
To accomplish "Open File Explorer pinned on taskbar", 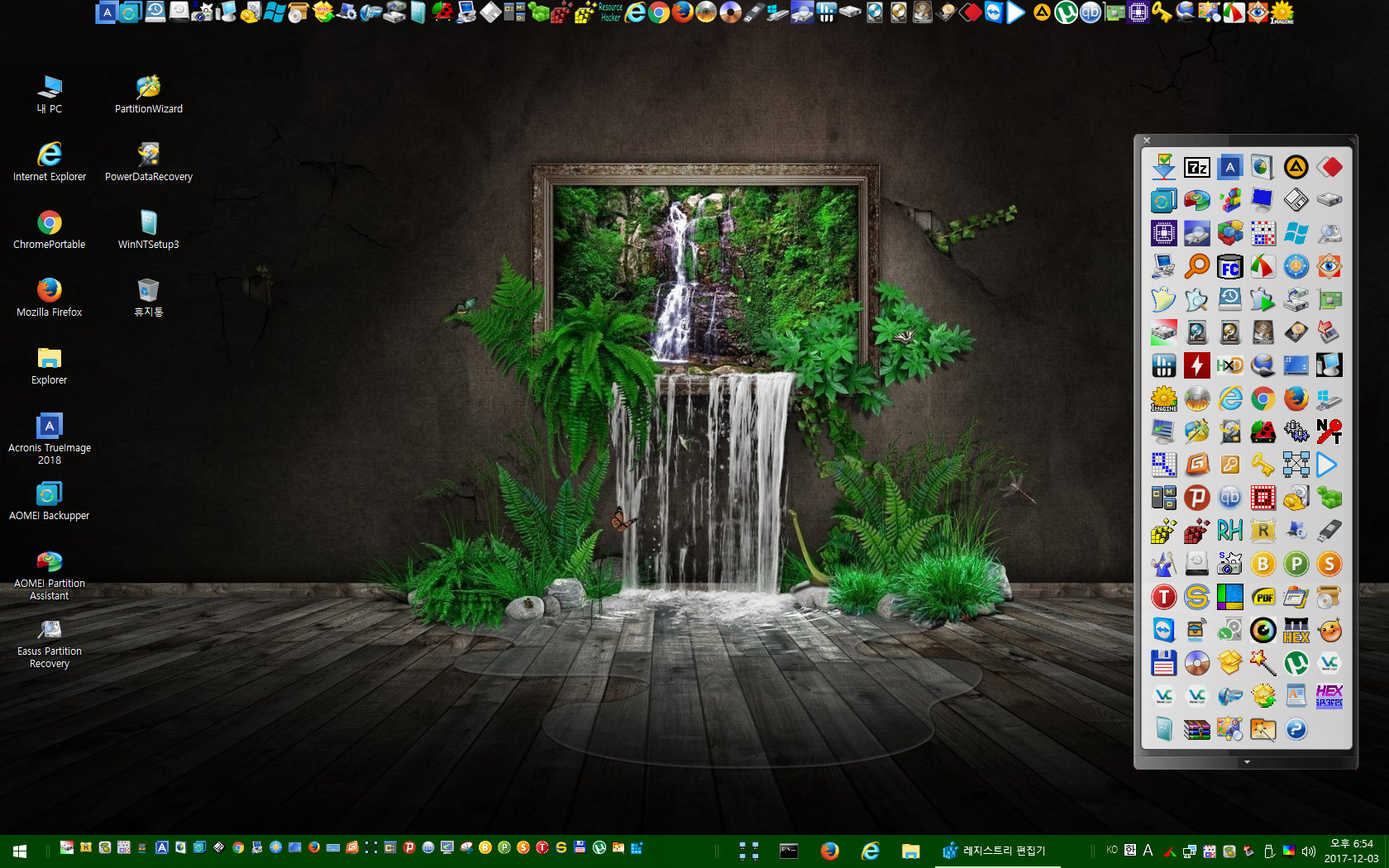I will coord(910,851).
